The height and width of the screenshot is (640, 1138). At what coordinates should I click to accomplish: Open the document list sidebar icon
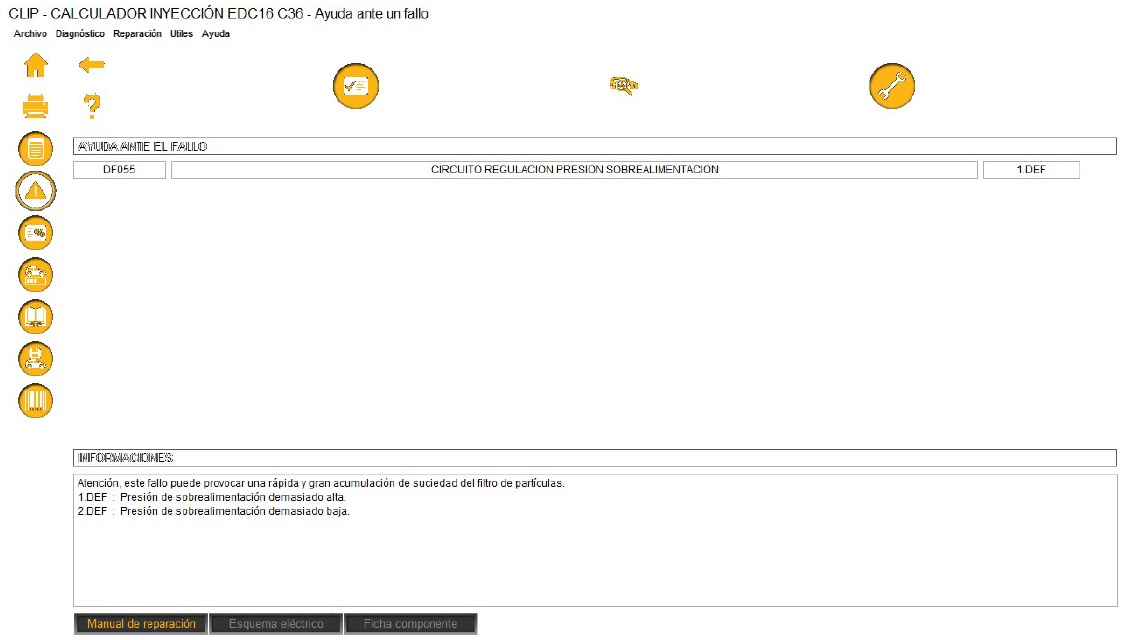36,149
